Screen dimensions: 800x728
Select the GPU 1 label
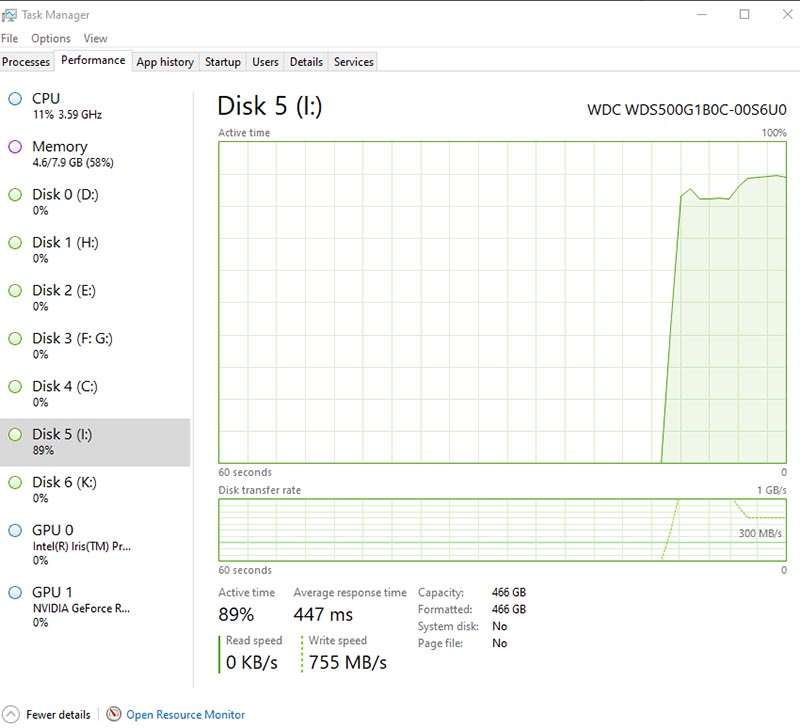click(x=52, y=592)
